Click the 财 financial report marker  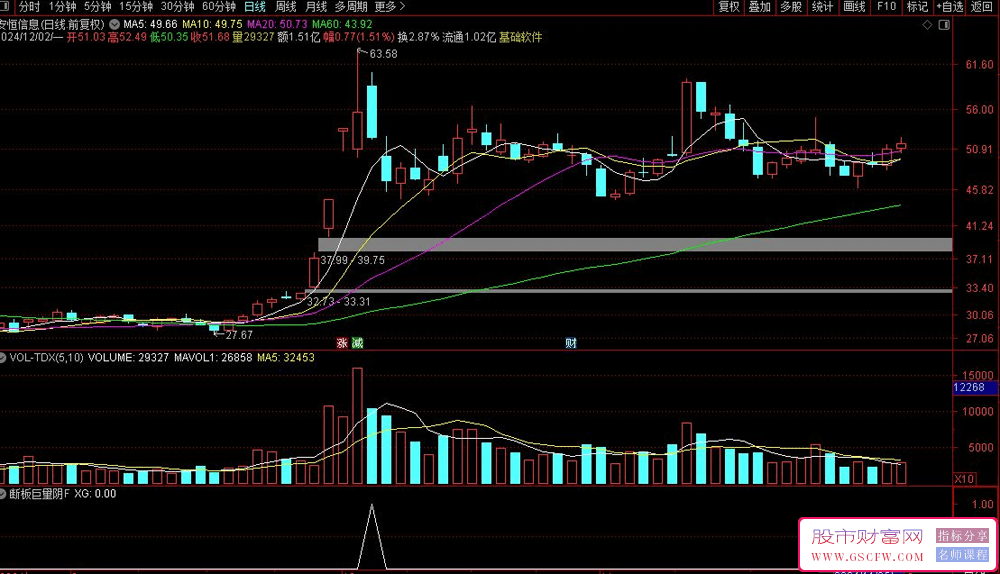tap(571, 343)
